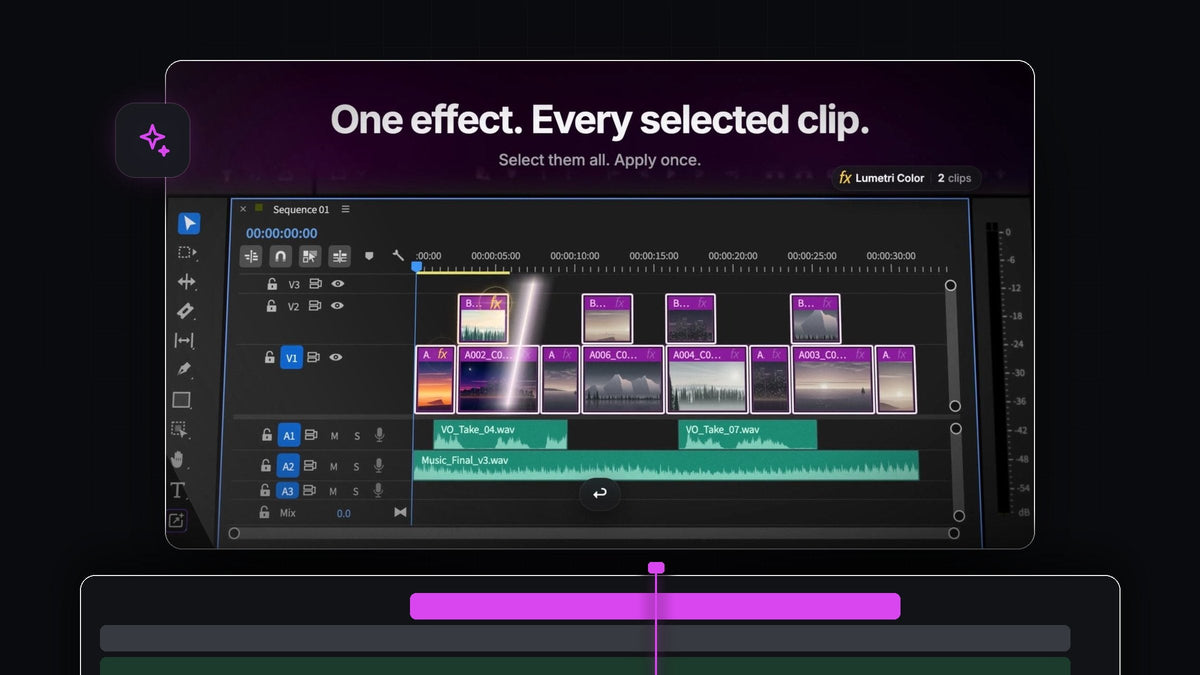Viewport: 1200px width, 675px height.
Task: Enable voice-over record microphone on A3
Action: point(379,490)
